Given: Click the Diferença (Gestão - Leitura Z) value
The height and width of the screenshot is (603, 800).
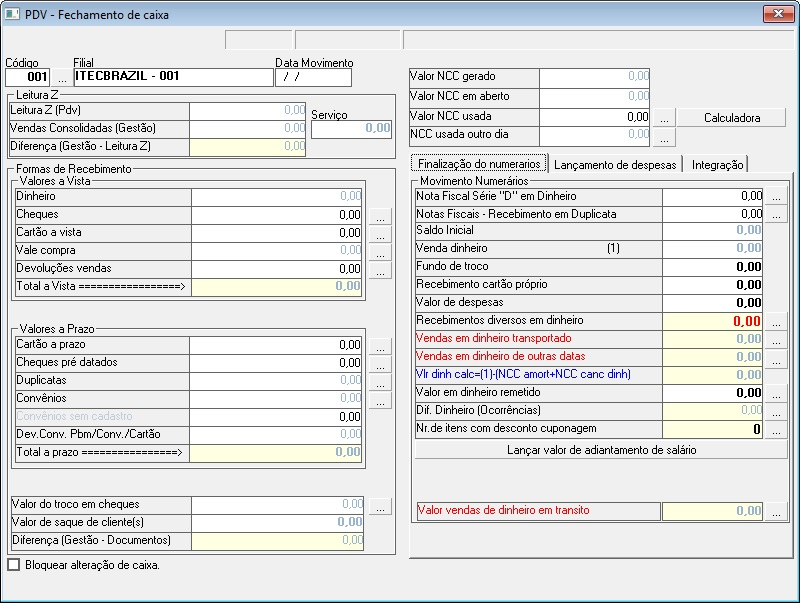Looking at the screenshot, I should click(x=247, y=146).
